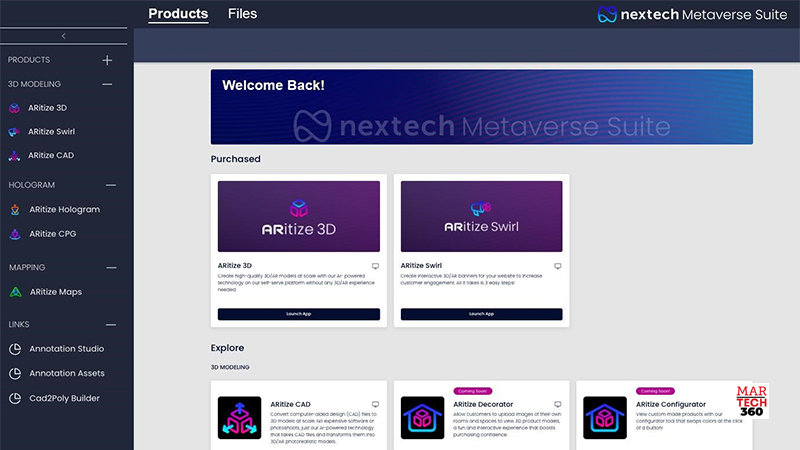Open the Annotation Assets link

(67, 373)
